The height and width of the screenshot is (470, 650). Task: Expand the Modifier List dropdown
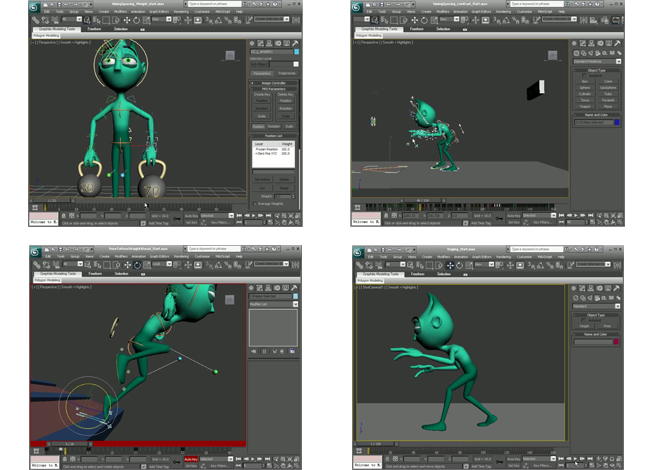tap(273, 304)
